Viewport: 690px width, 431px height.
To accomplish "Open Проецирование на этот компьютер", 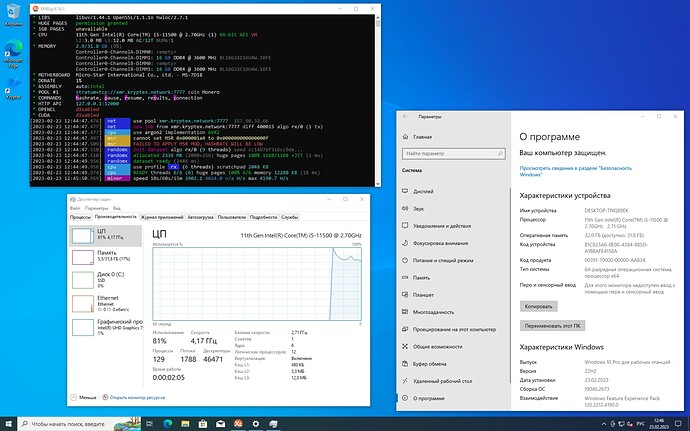I will (x=453, y=329).
